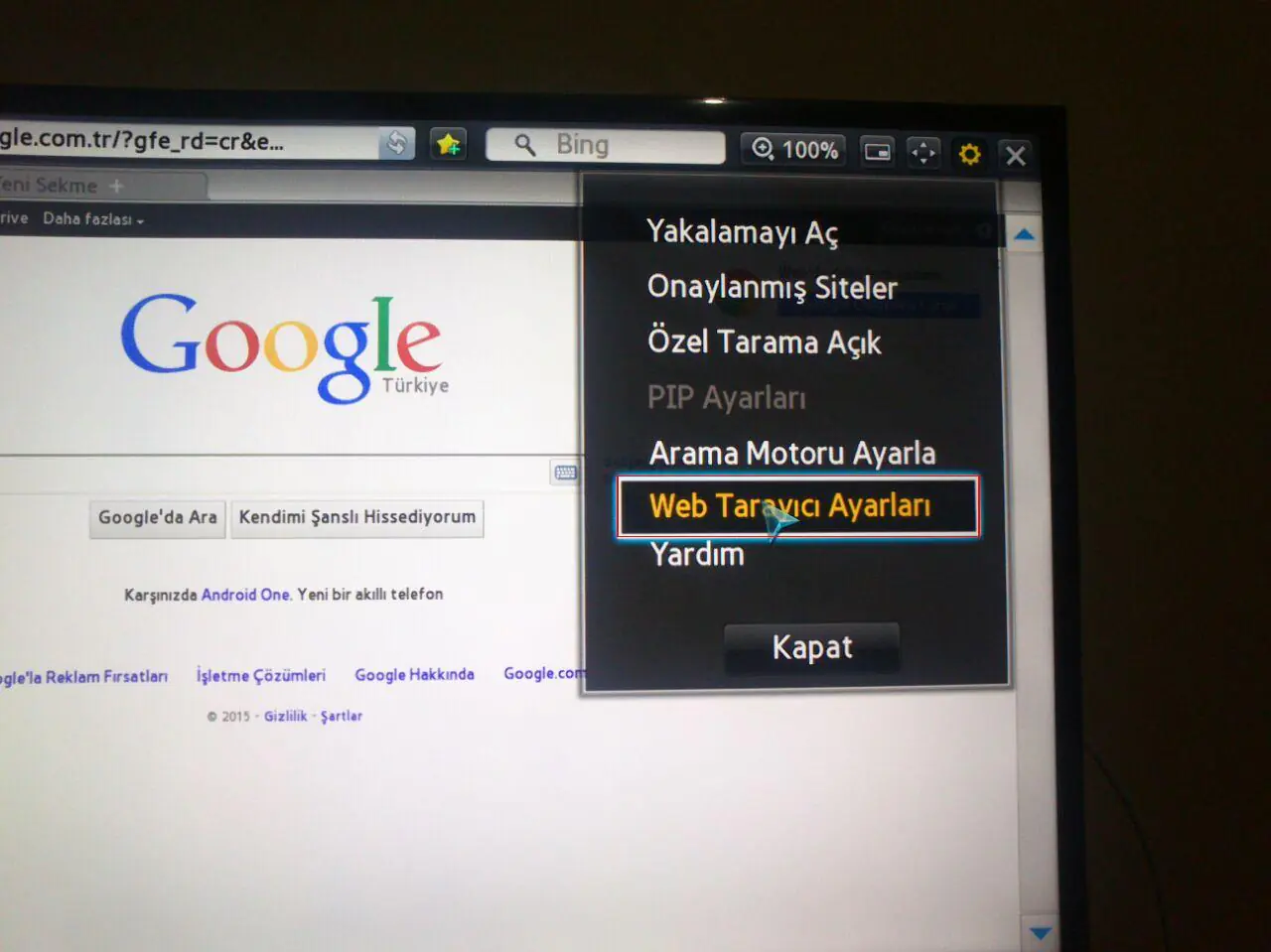Expand the Daha fazlası dropdown
Image resolution: width=1271 pixels, height=952 pixels.
coord(93,219)
